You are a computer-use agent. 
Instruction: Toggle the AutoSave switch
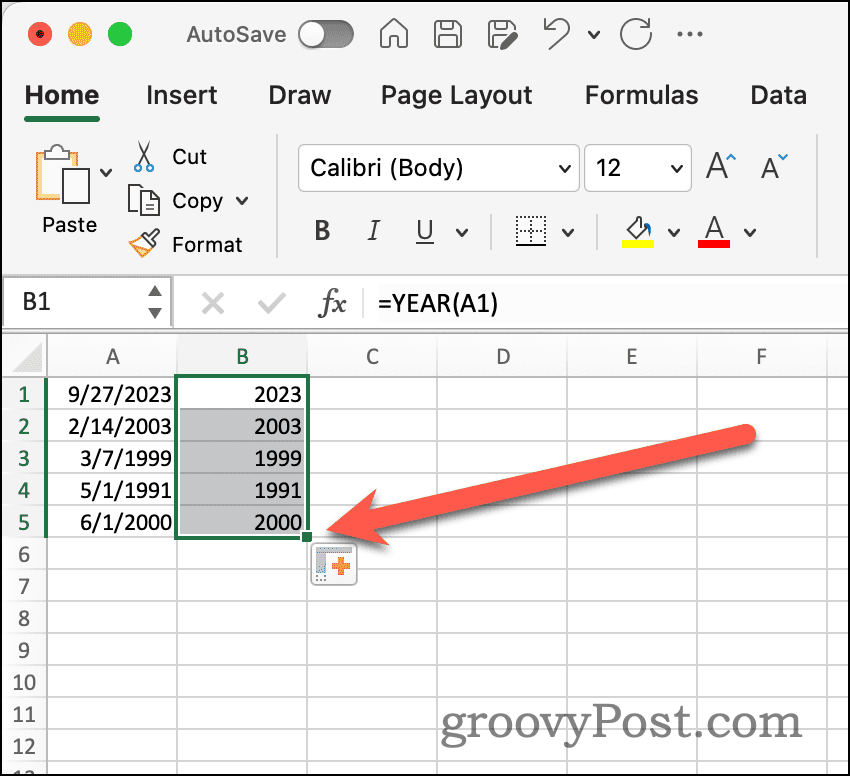click(x=326, y=34)
